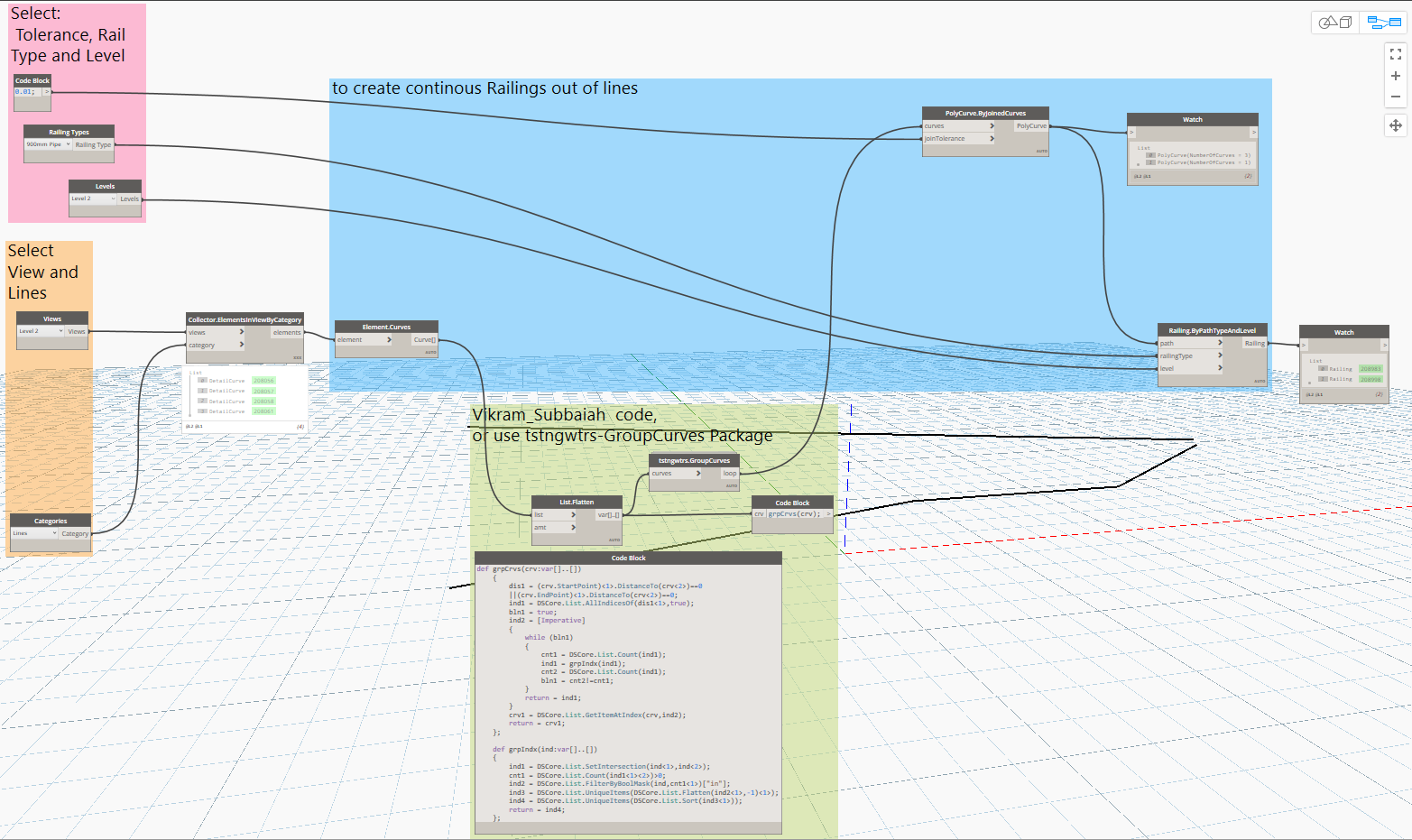Click chevron on Element.Curves element input

(x=389, y=340)
